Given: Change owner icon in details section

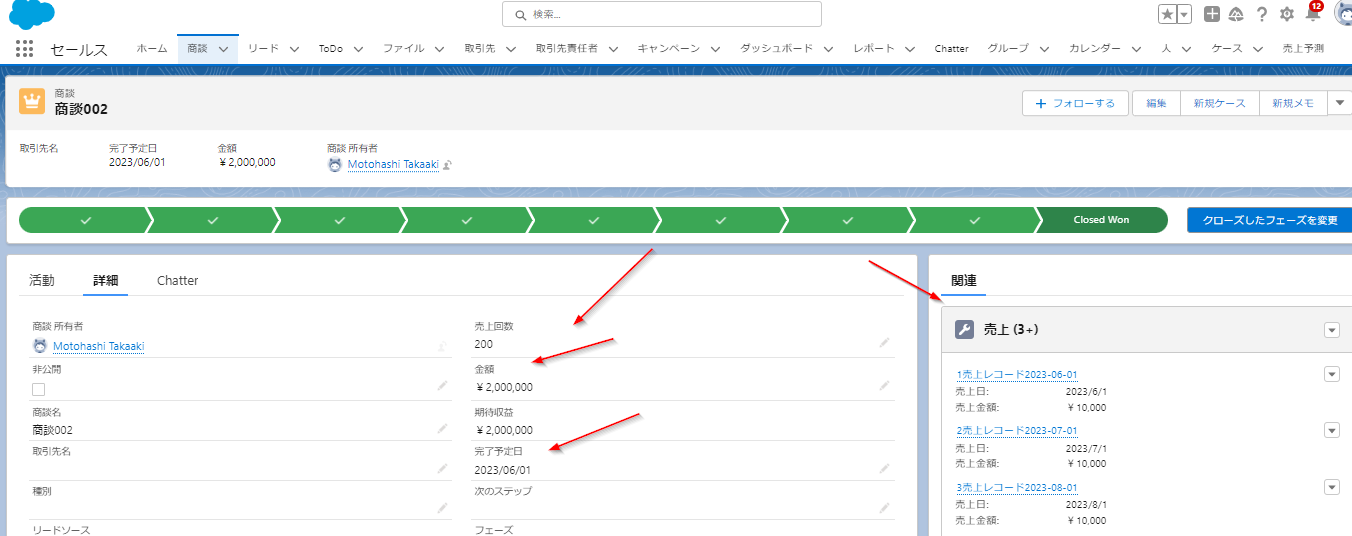Looking at the screenshot, I should (442, 346).
